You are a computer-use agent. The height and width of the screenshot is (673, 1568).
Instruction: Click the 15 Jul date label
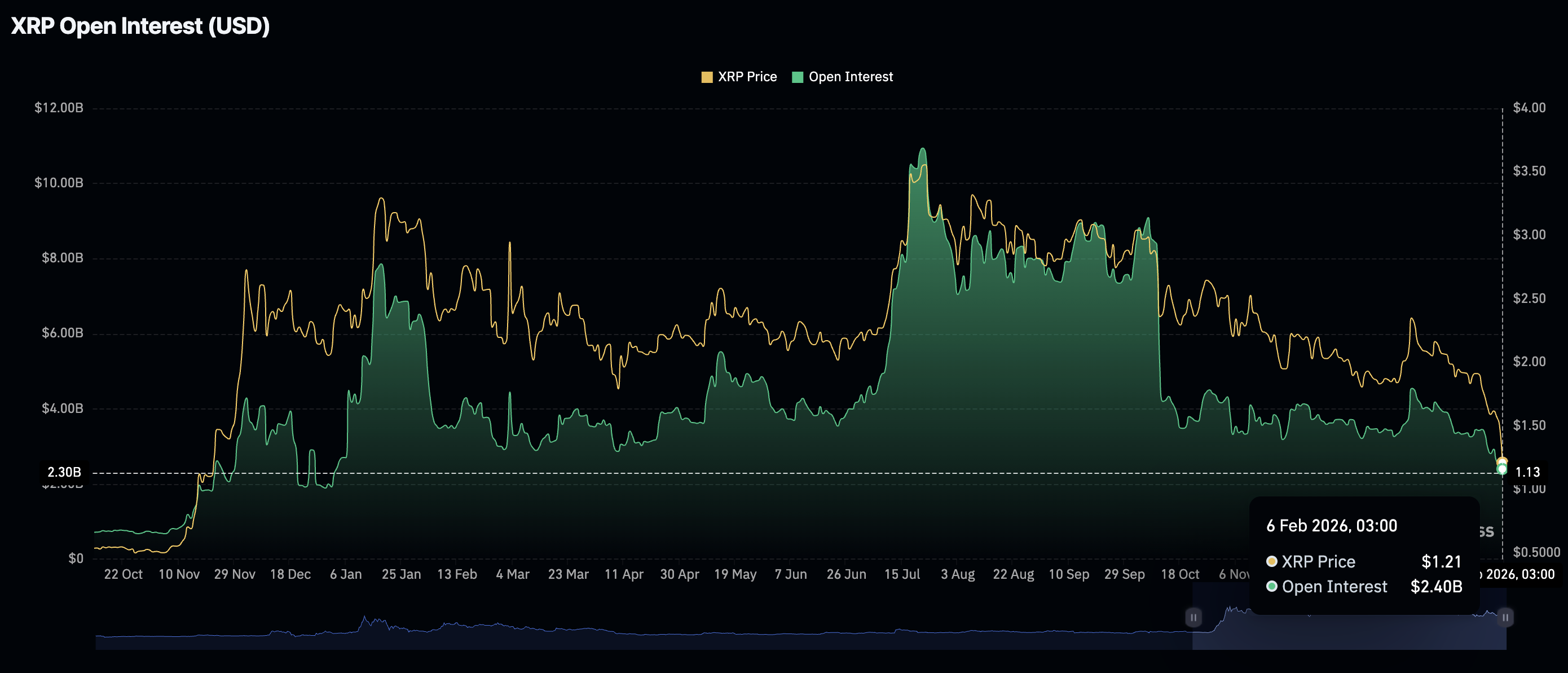click(901, 574)
